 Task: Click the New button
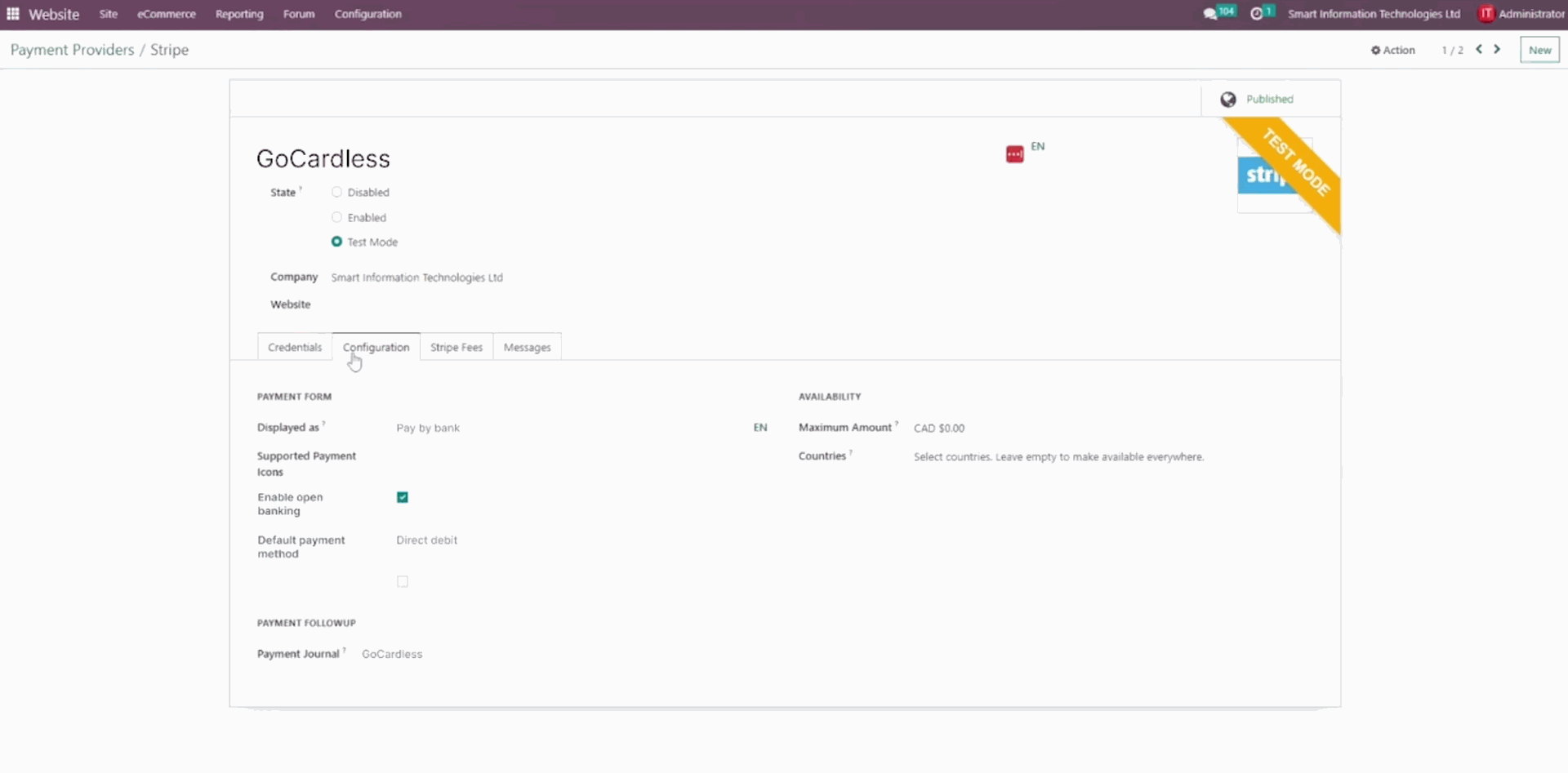1539,51
